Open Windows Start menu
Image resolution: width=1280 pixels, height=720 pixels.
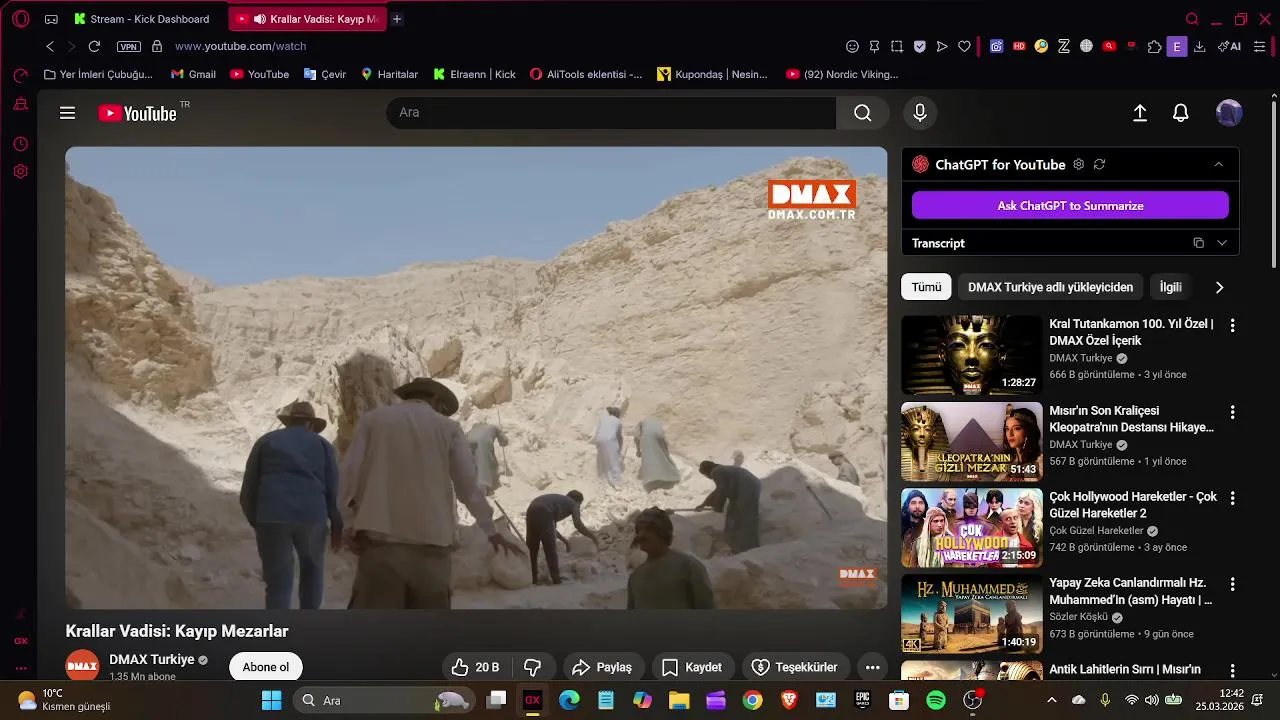pos(271,700)
